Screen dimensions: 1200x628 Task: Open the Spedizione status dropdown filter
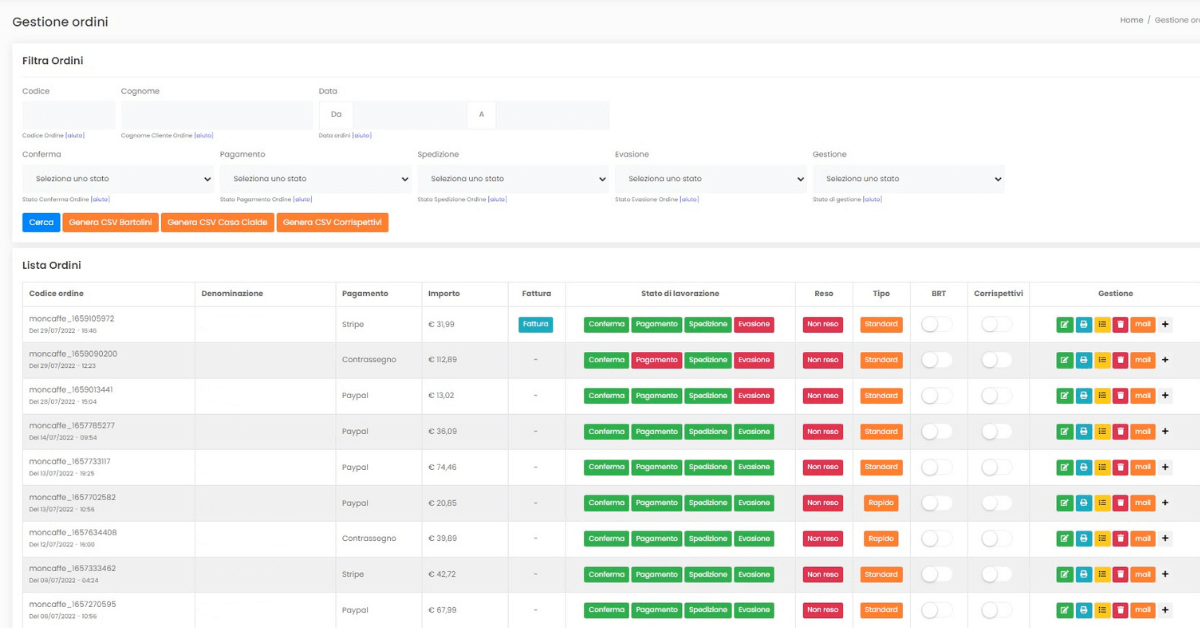click(514, 179)
